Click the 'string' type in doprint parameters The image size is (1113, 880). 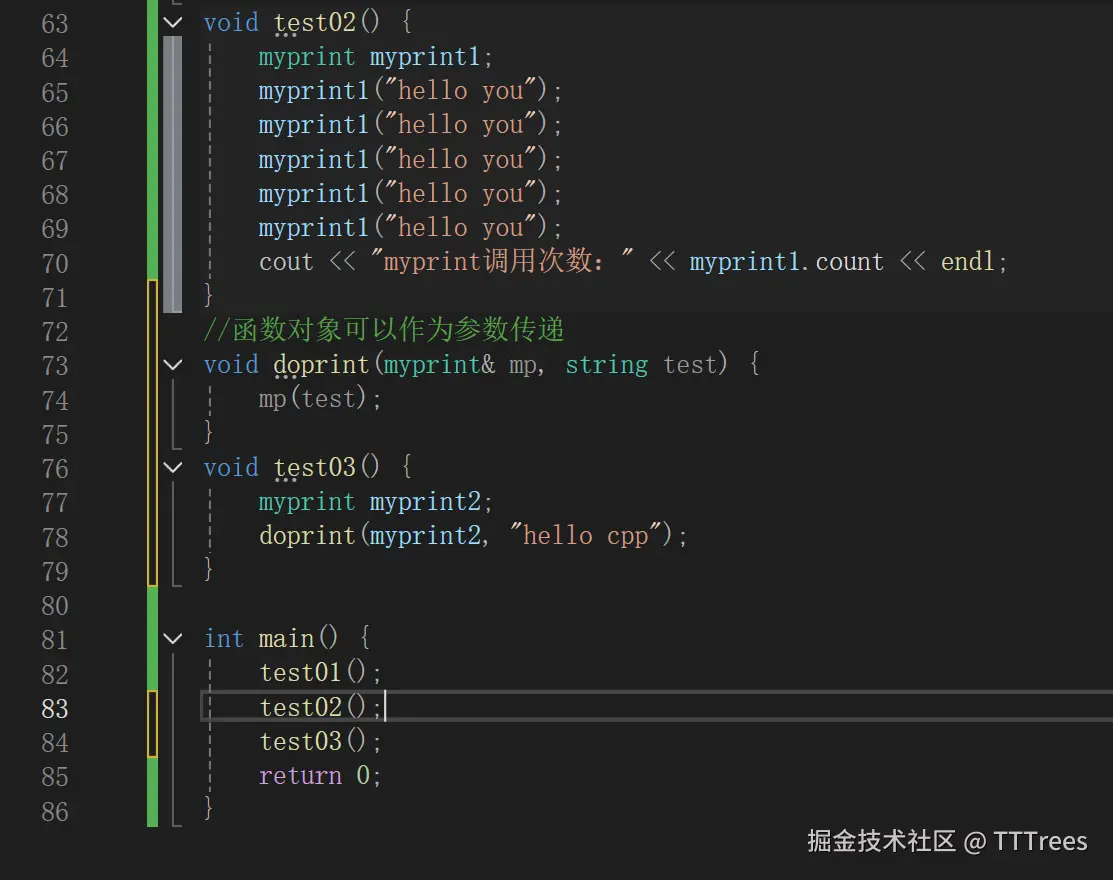[606, 365]
